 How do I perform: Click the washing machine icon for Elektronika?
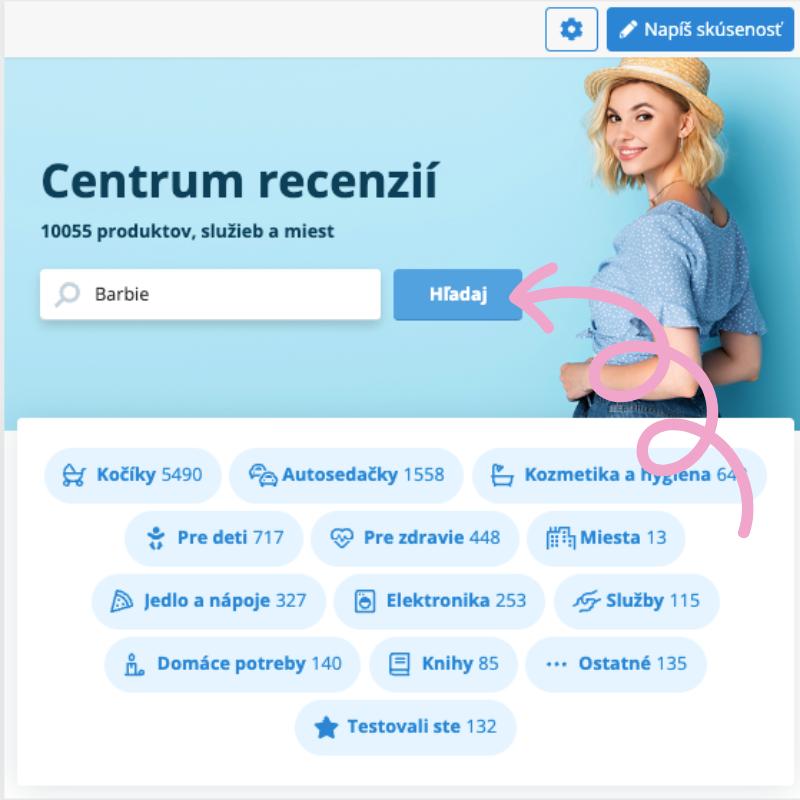365,601
